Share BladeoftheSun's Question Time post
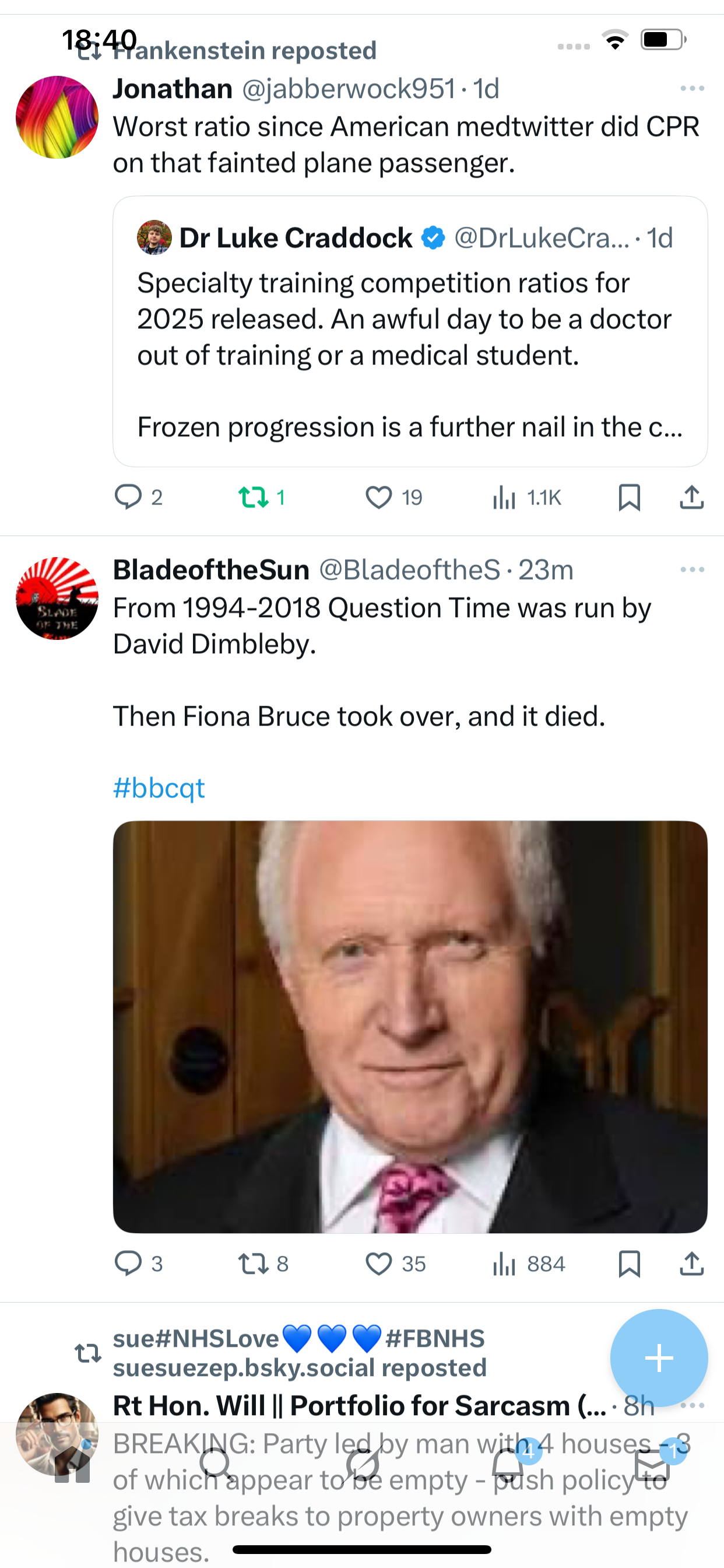The width and height of the screenshot is (724, 1568). (x=692, y=1263)
